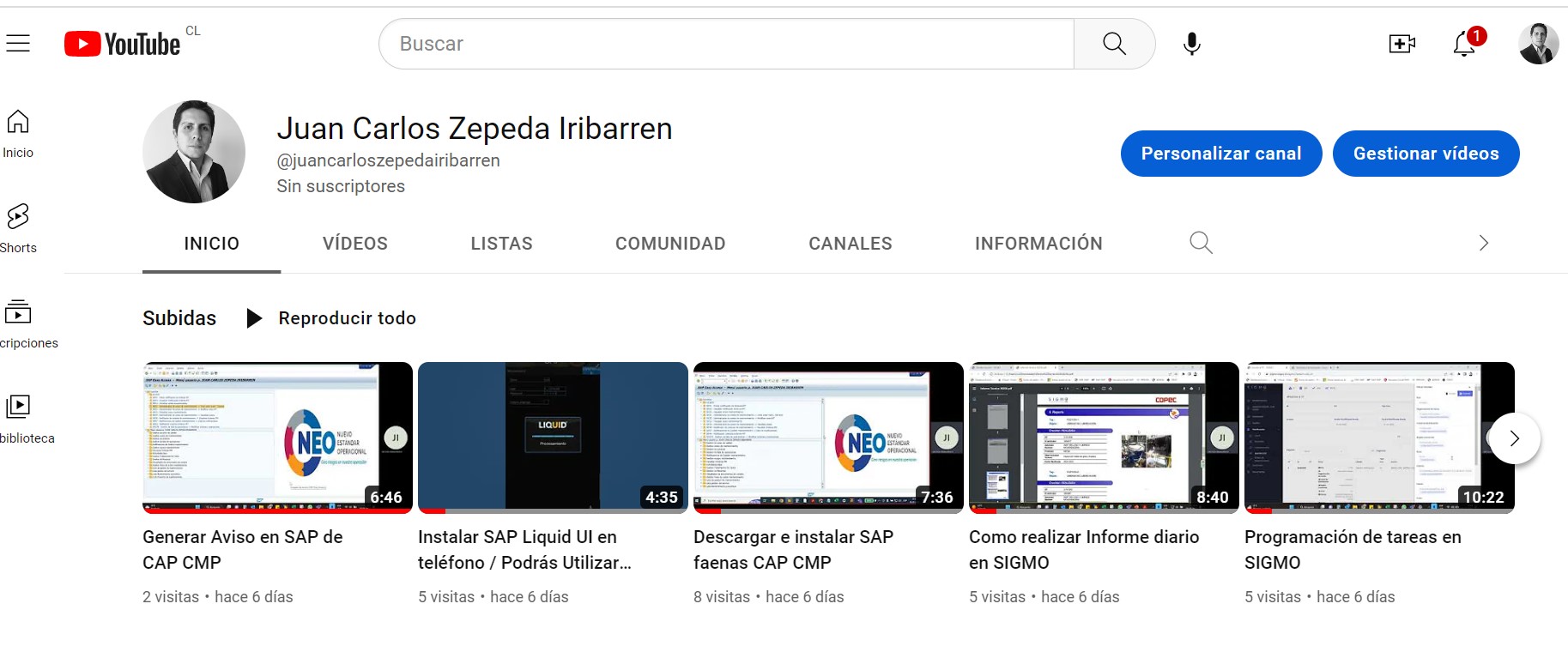Click the Subidas section heading
1568x646 pixels.
point(179,318)
